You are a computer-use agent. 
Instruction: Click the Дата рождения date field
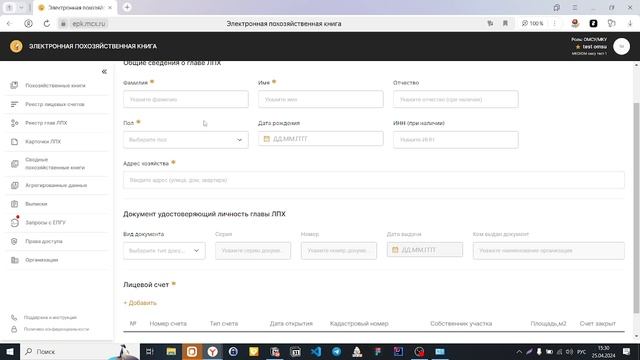tap(320, 139)
